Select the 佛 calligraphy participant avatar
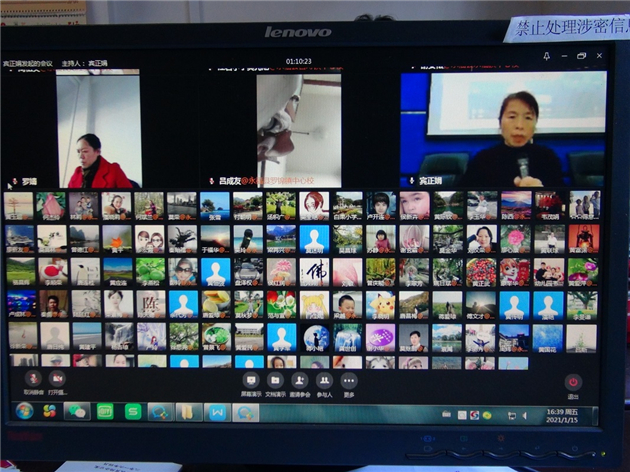This screenshot has width=630, height=472. click(x=314, y=272)
